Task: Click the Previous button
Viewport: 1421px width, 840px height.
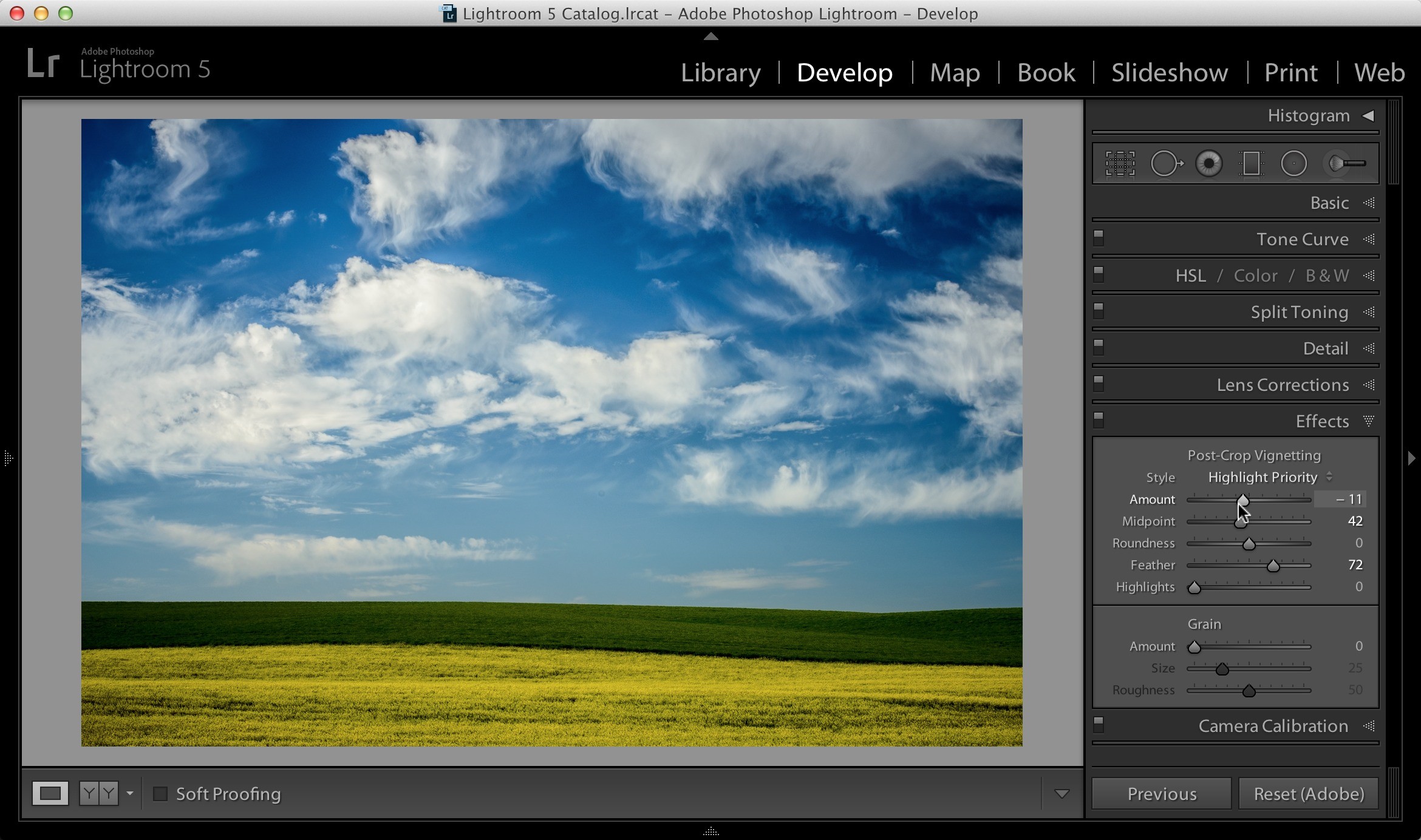Action: [1162, 794]
